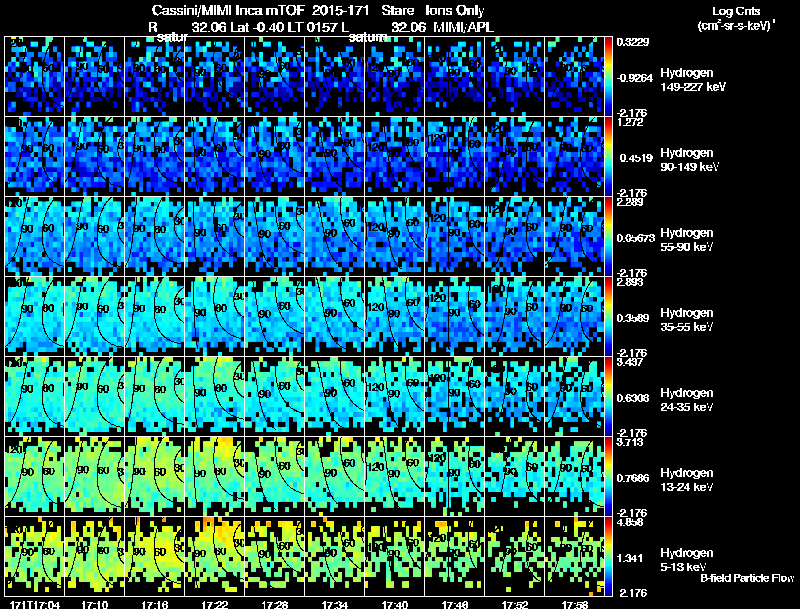The width and height of the screenshot is (800, 609).
Task: Click the colorbar value 0.05673
Action: click(636, 238)
